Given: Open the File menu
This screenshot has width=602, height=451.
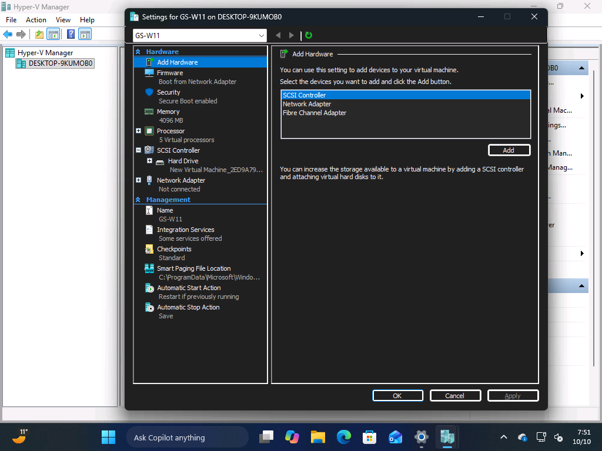Looking at the screenshot, I should (11, 20).
